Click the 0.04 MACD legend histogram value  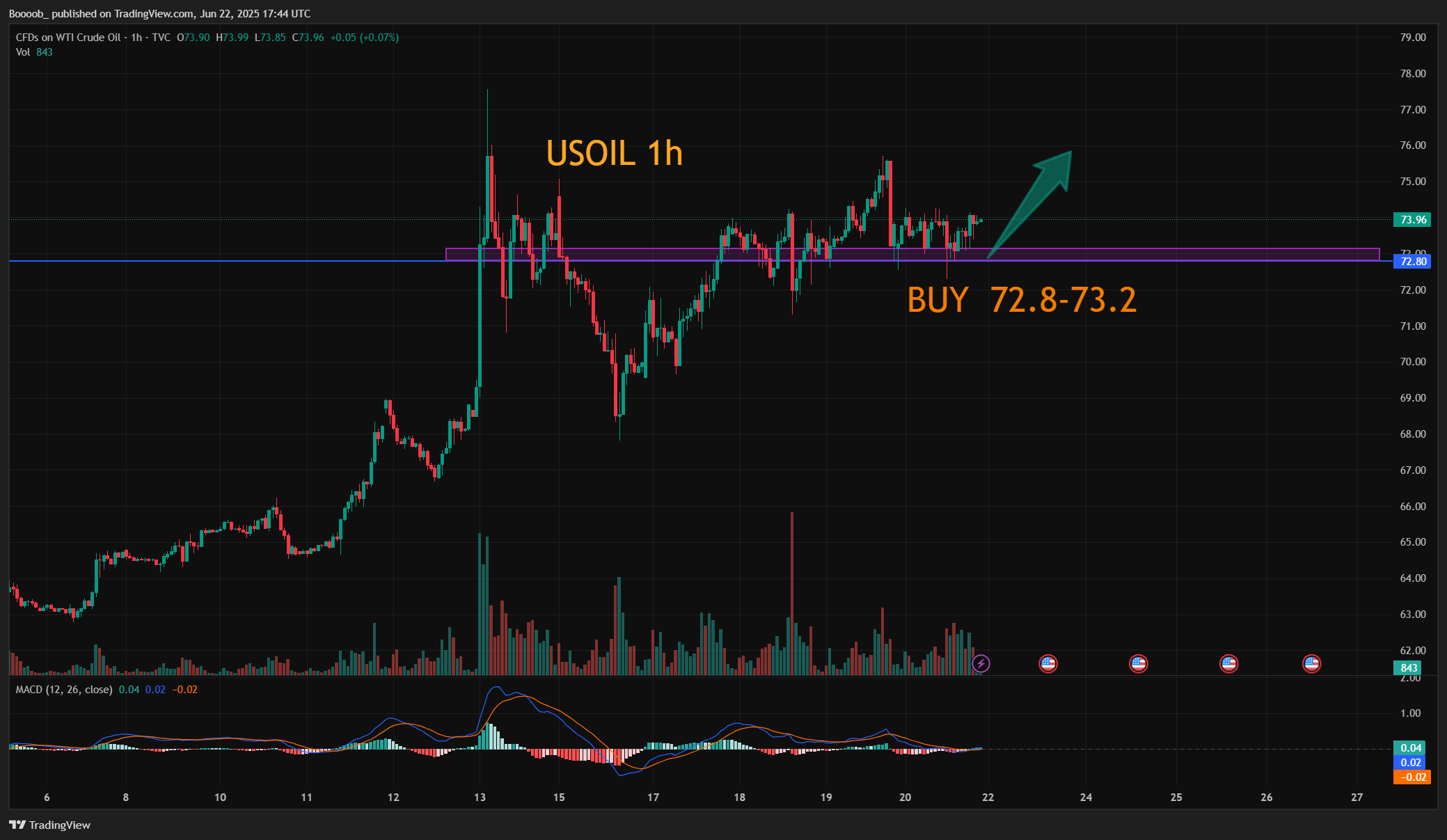129,690
